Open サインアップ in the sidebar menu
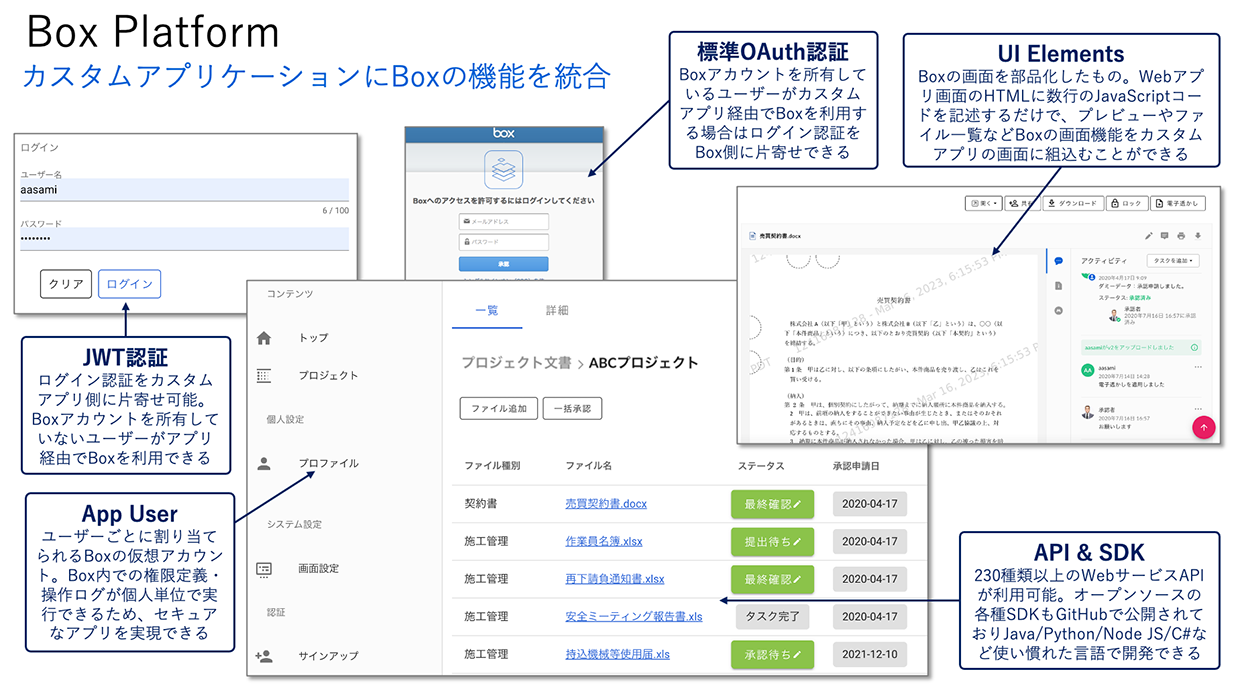This screenshot has height=686, width=1240. (328, 656)
